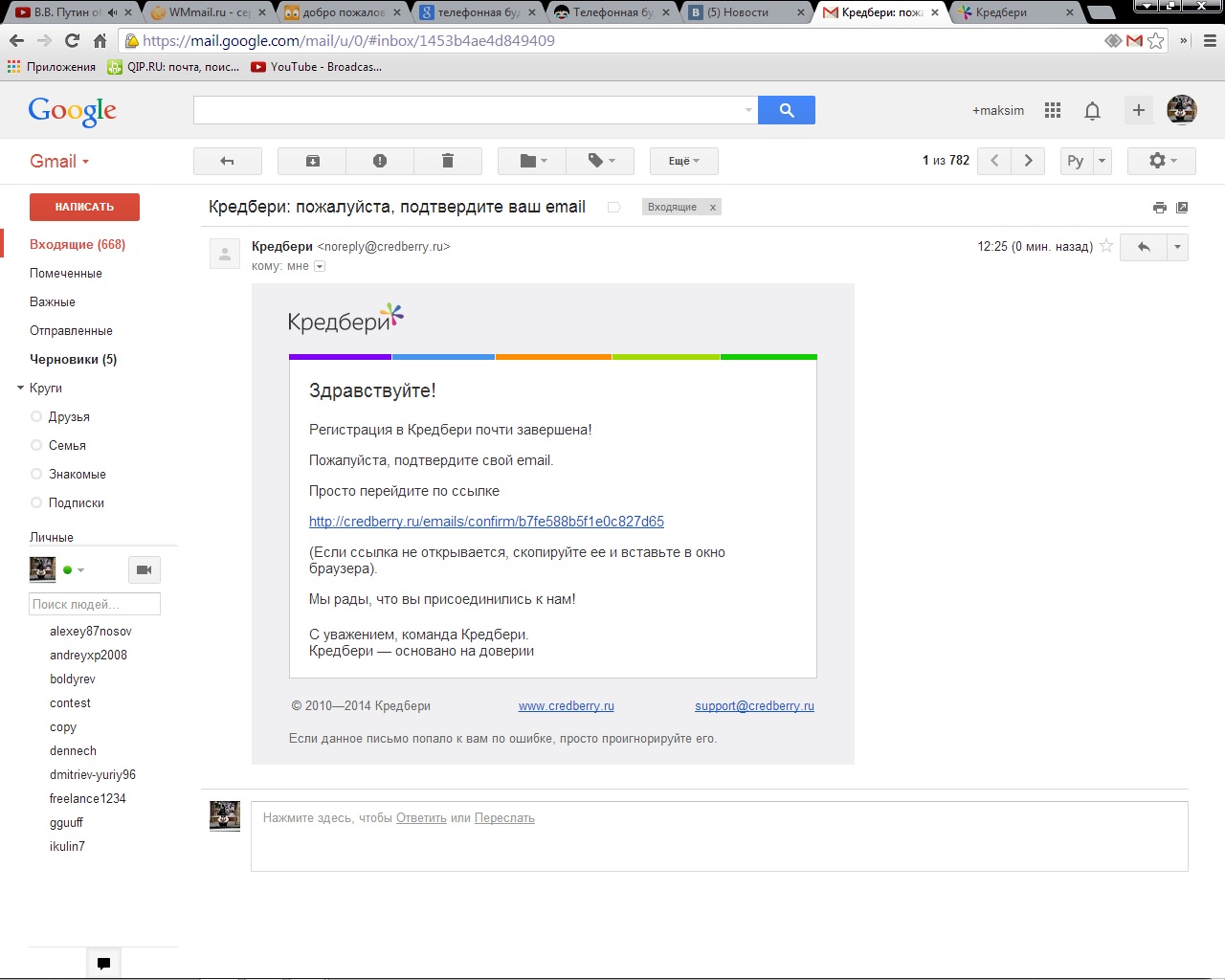The image size is (1225, 980).
Task: Open the www.credberry.ru link
Action: coord(567,706)
